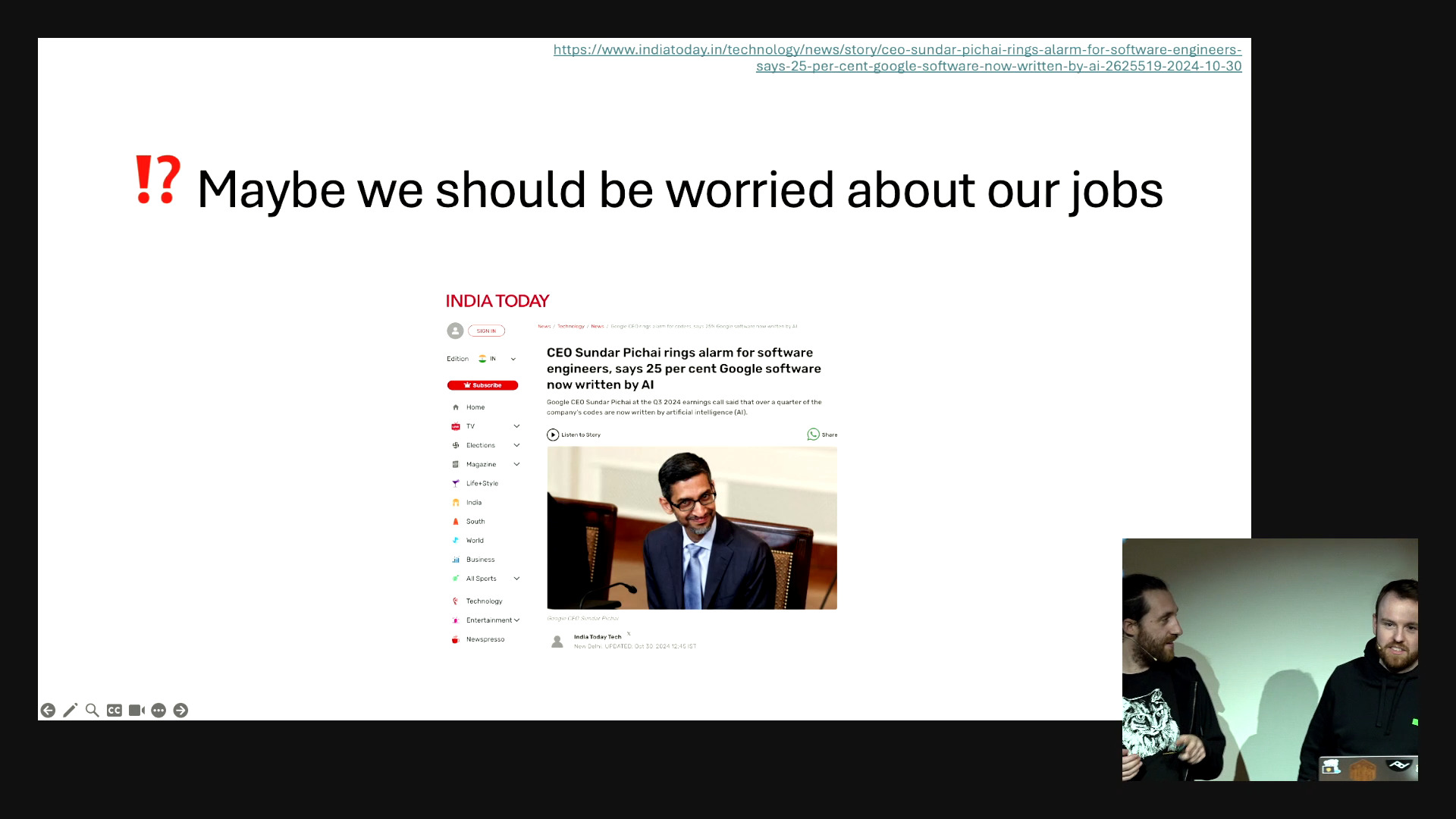Click the live TV icon in sidebar
Screen dimensions: 1456x819
click(x=456, y=426)
